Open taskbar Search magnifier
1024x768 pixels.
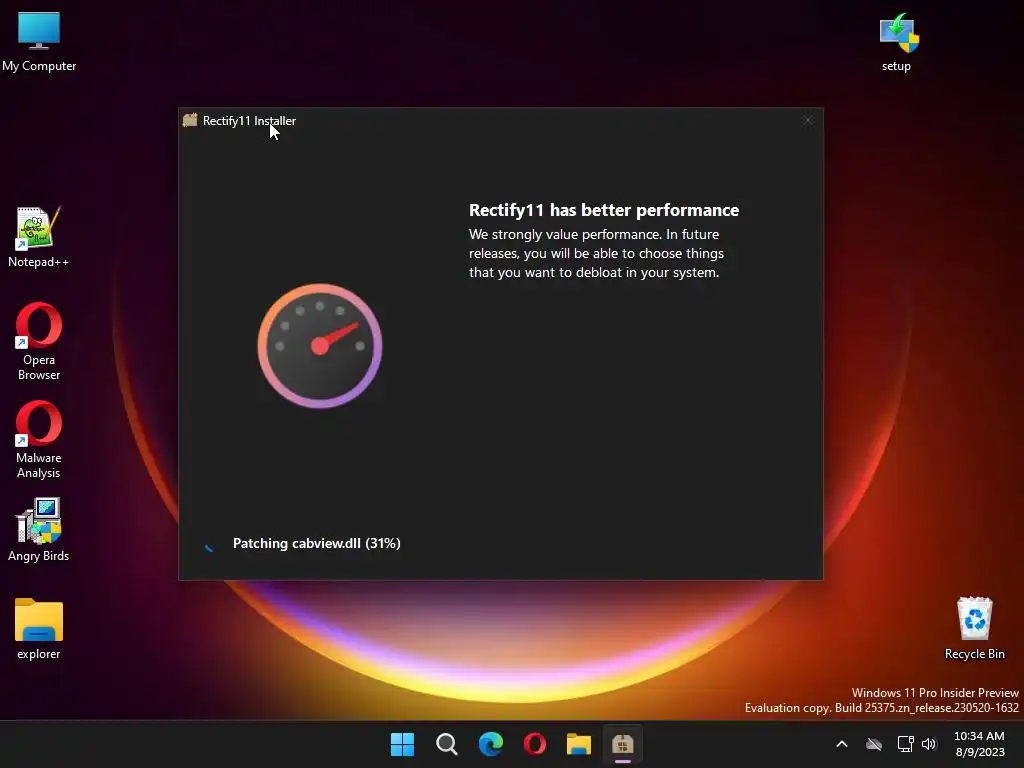pos(447,744)
